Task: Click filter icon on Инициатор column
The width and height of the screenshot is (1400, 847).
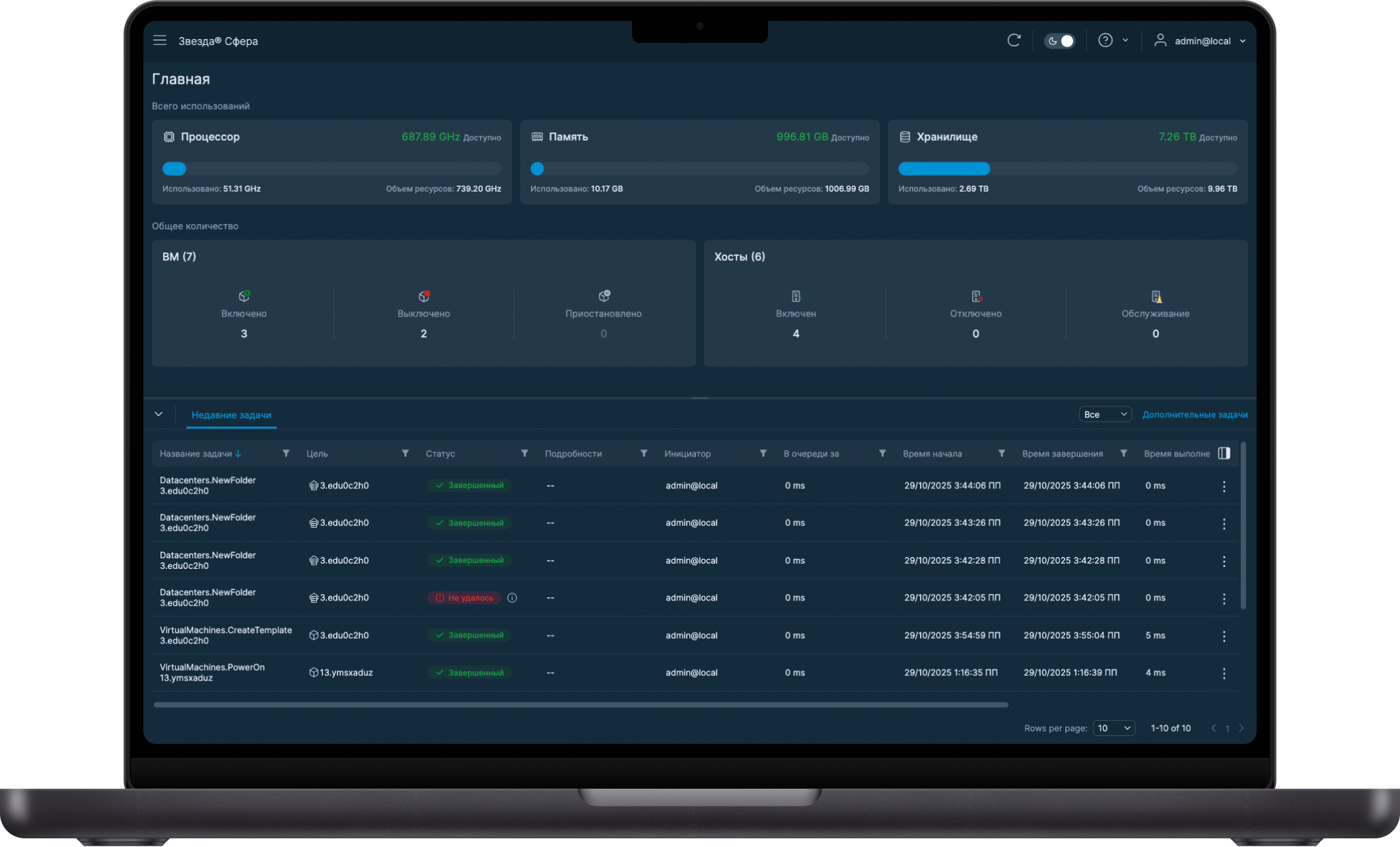Action: pos(763,453)
